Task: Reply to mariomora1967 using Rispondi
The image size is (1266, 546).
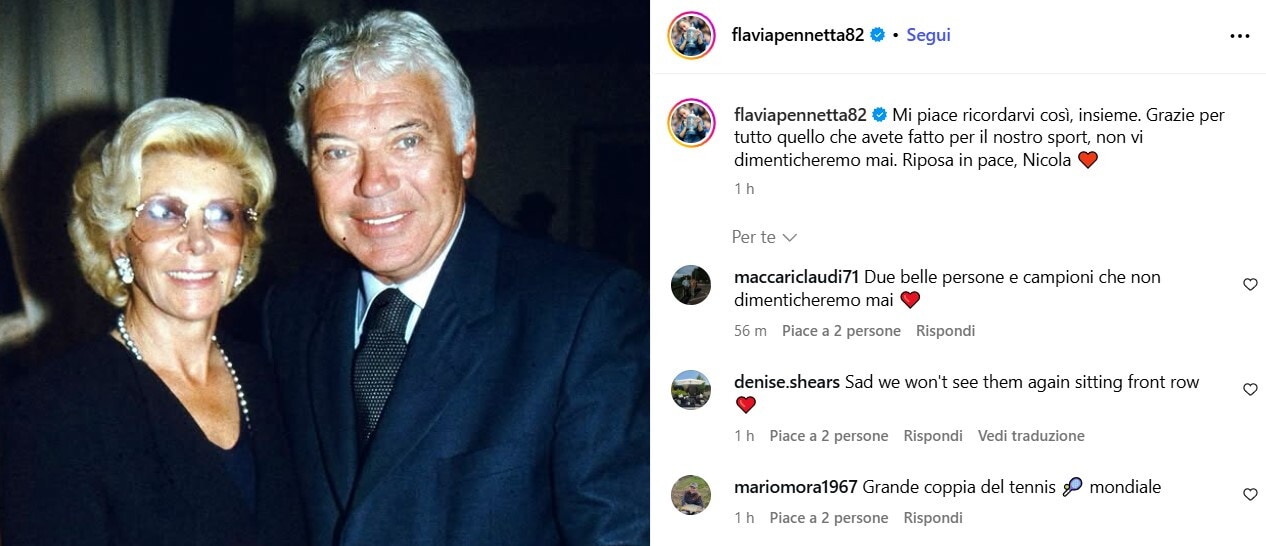Action: (933, 518)
